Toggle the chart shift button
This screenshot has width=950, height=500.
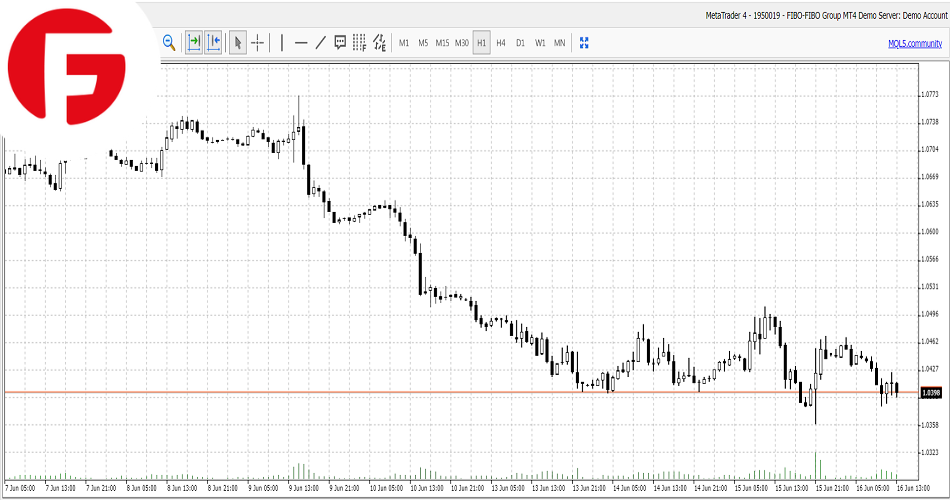point(213,42)
